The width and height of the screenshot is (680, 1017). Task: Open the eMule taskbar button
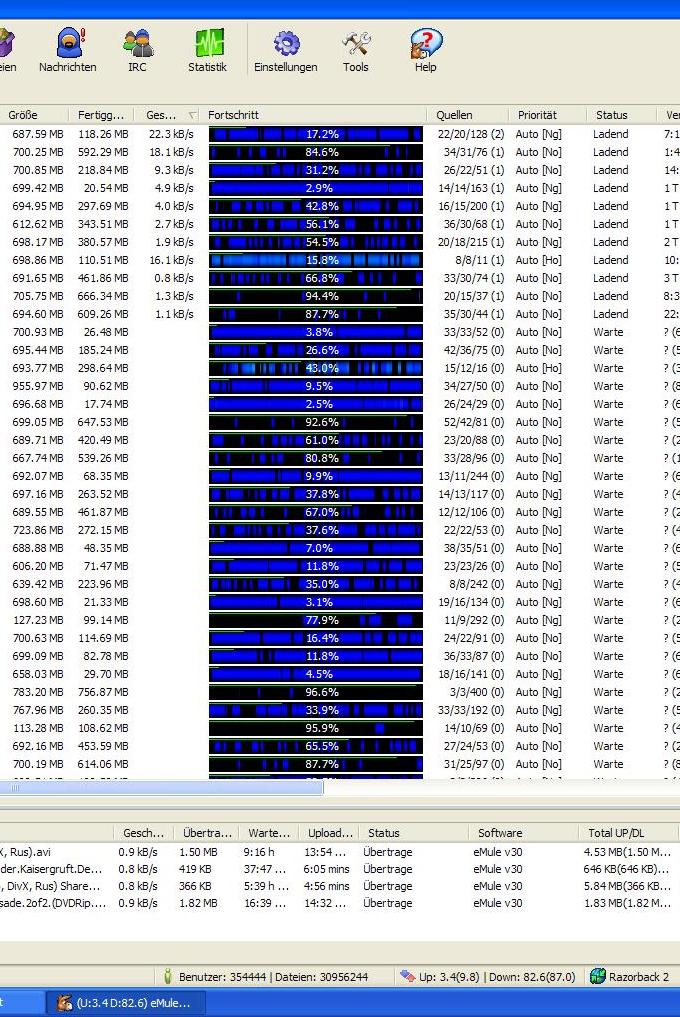(x=126, y=1003)
